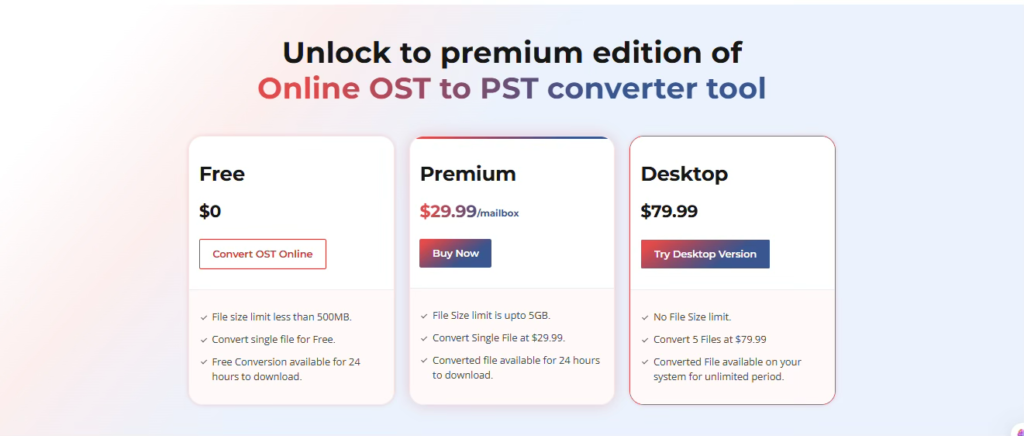Open the Try Desktop Version button
This screenshot has width=1024, height=436.
click(705, 254)
